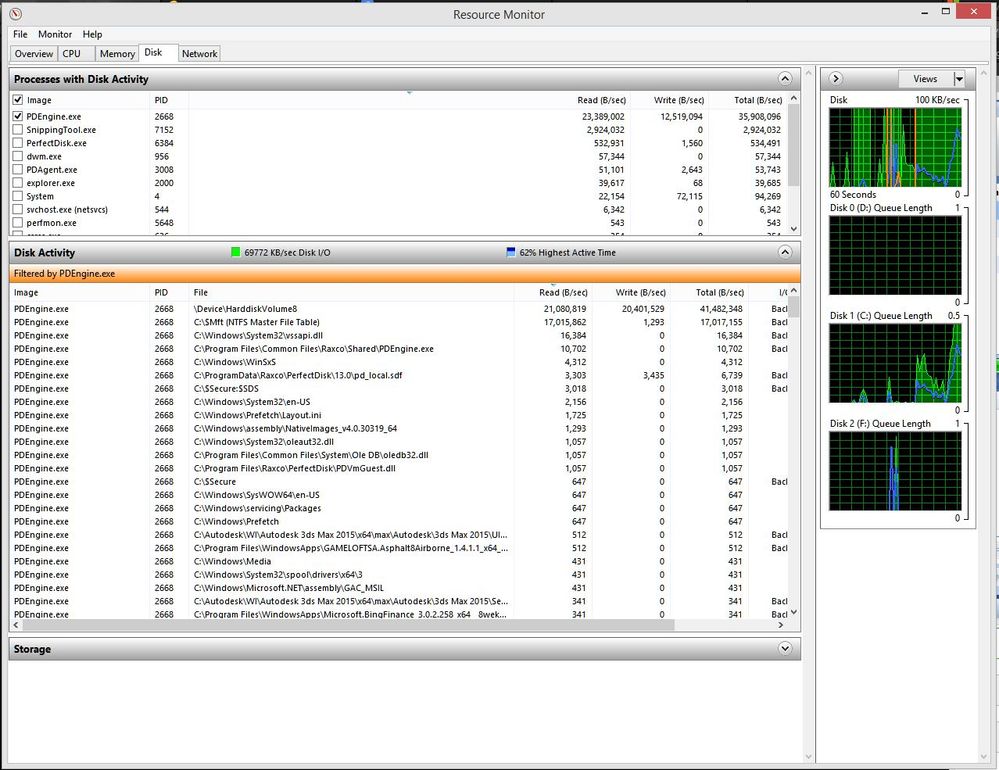Screen dimensions: 999x770
Task: Select the GAMELOFTSA.Asphalt8Airborne file row
Action: pyautogui.click(x=400, y=548)
